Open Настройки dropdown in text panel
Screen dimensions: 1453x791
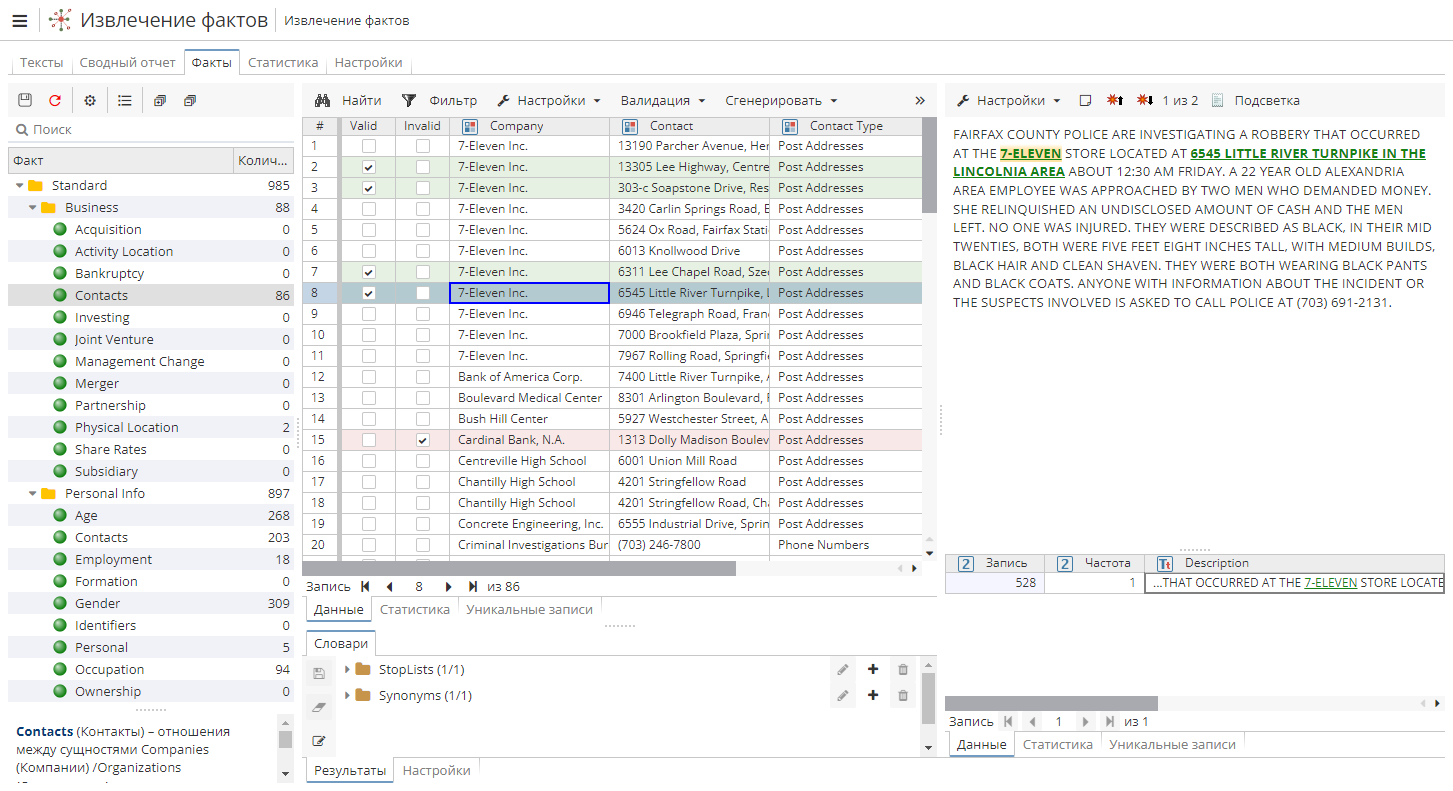[1008, 100]
